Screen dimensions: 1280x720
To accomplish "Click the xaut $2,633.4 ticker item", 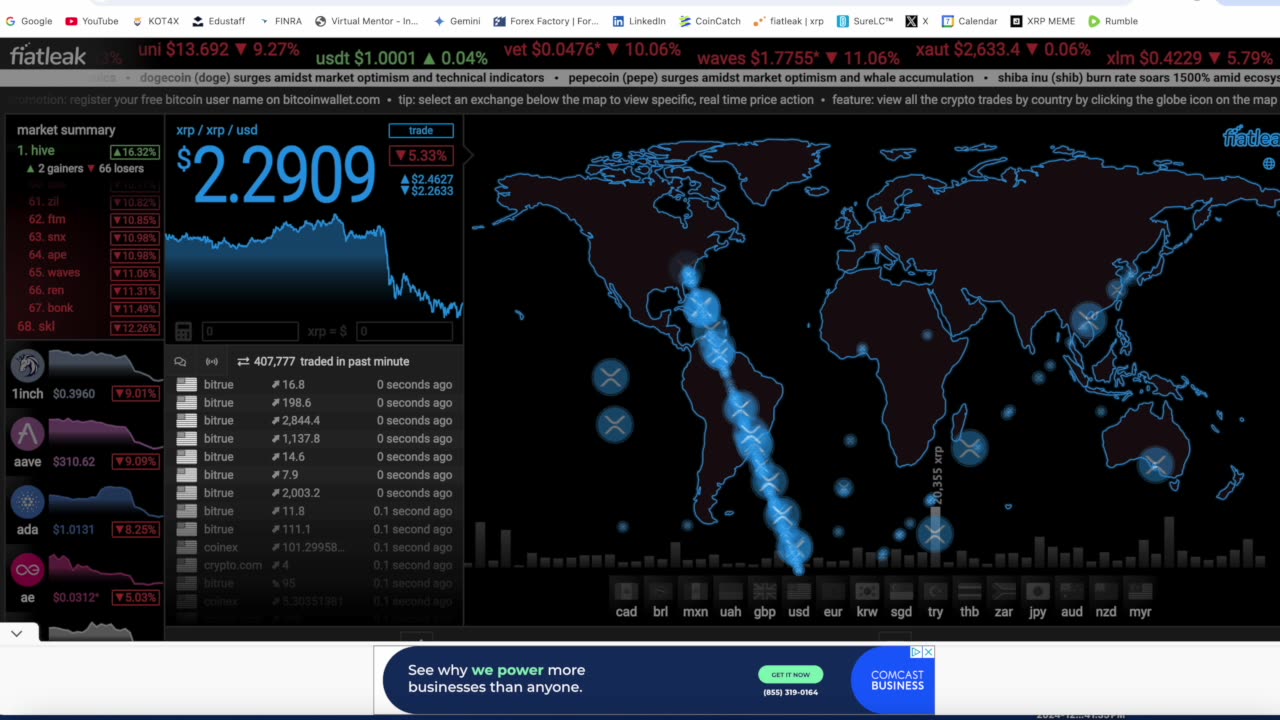I will 1004,50.
